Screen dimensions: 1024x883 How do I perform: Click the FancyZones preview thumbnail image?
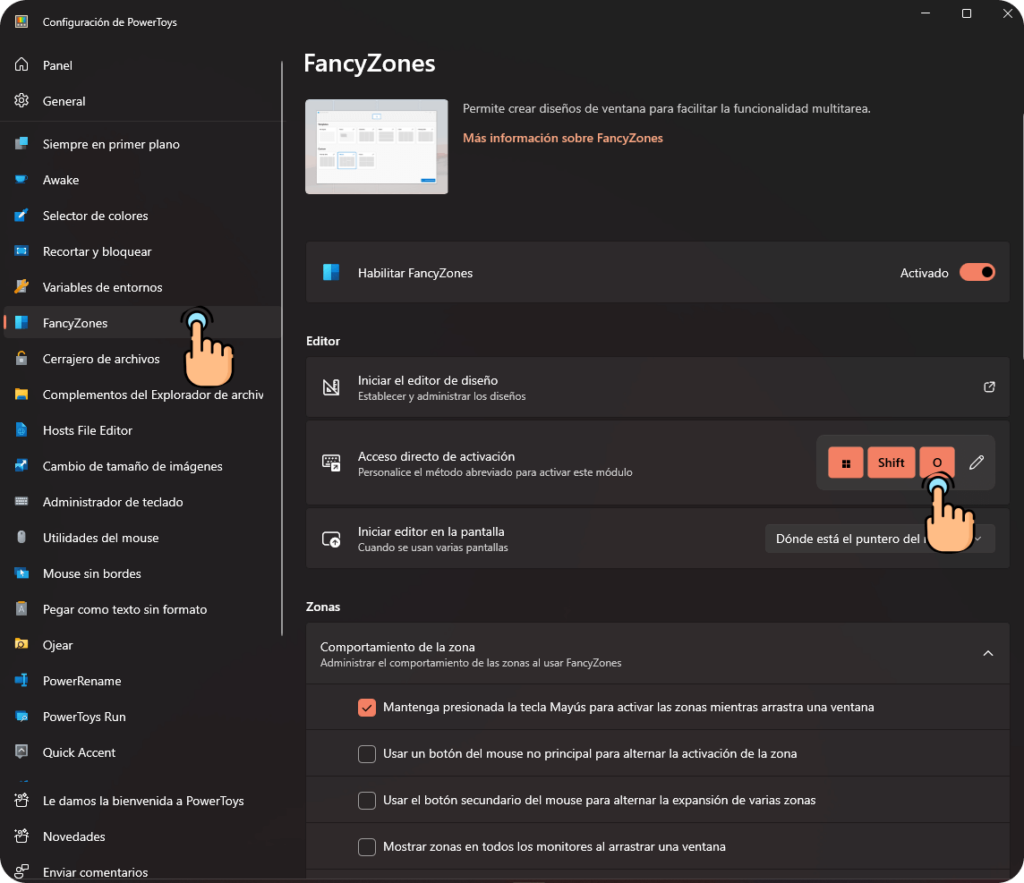pos(376,146)
